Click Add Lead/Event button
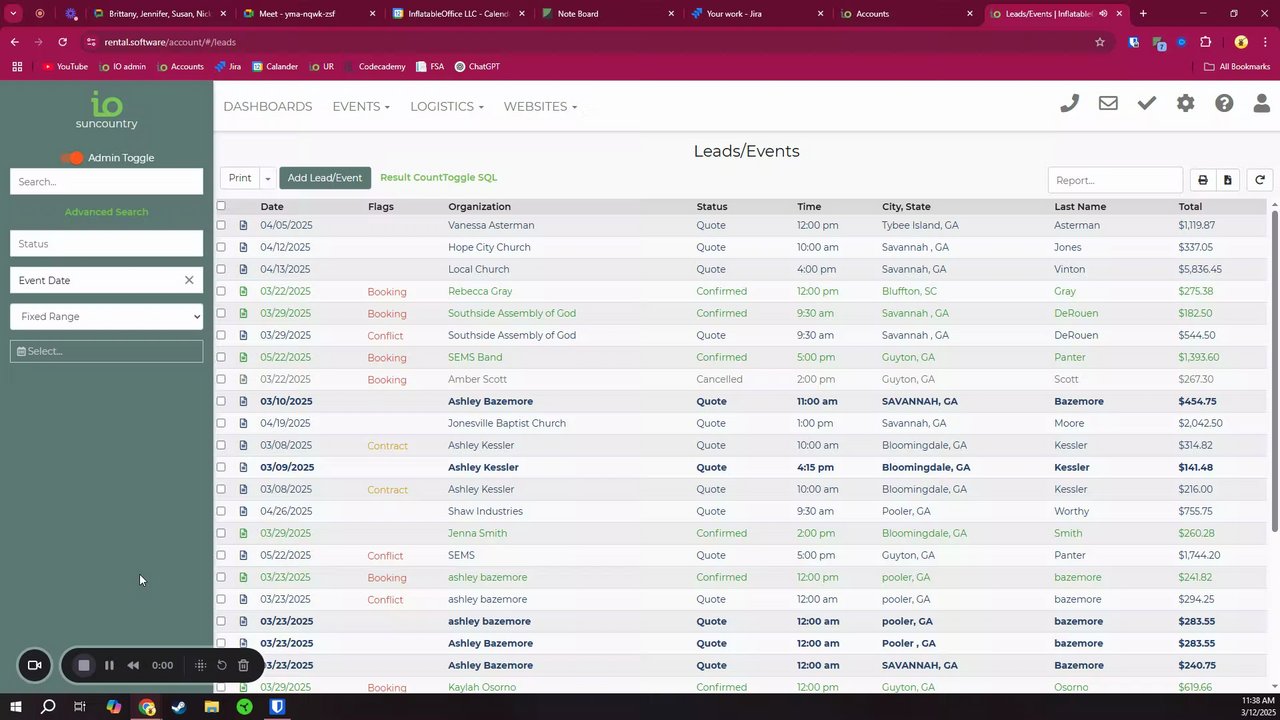The image size is (1280, 720). tap(325, 178)
